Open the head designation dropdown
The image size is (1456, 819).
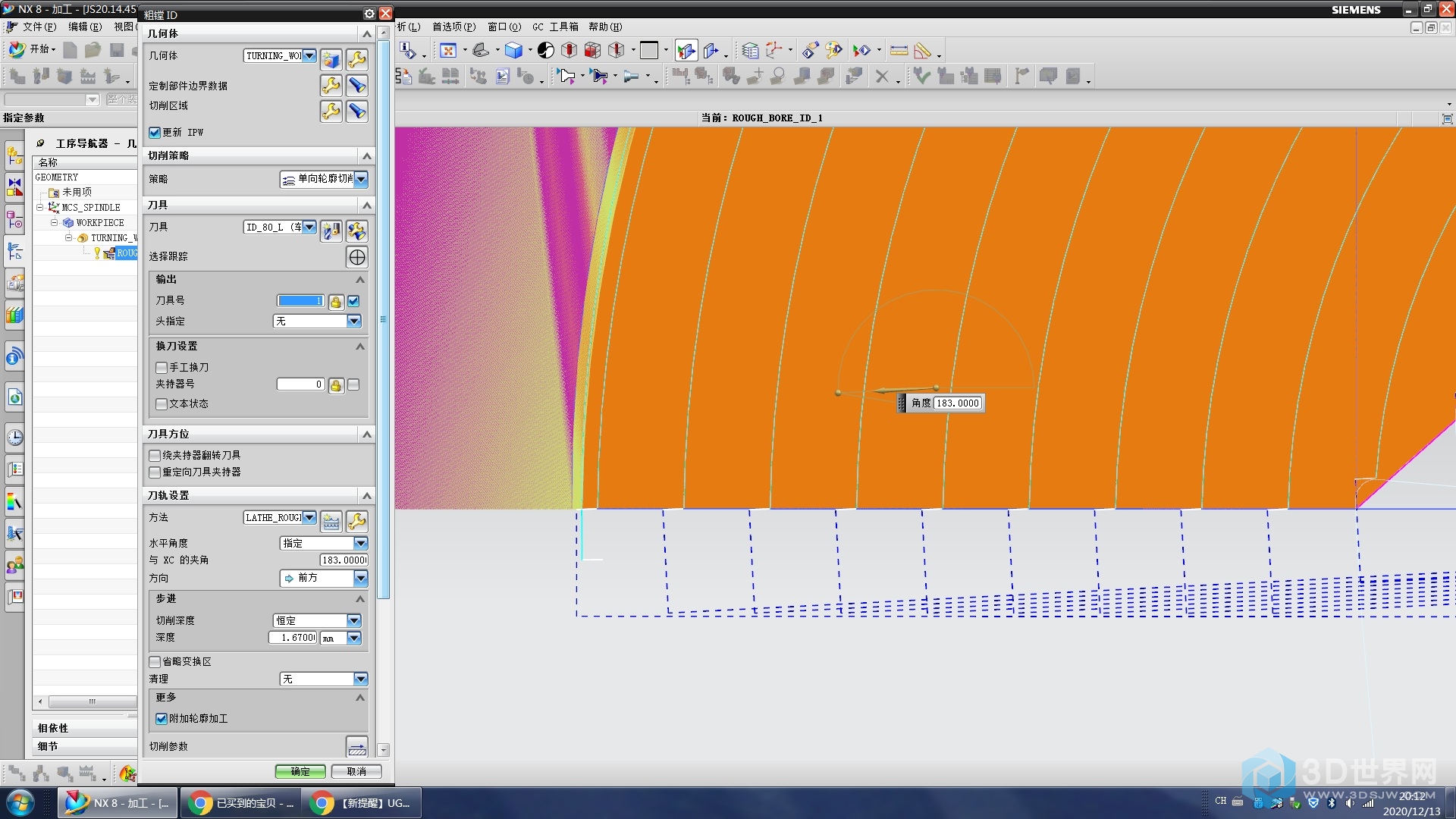[354, 322]
